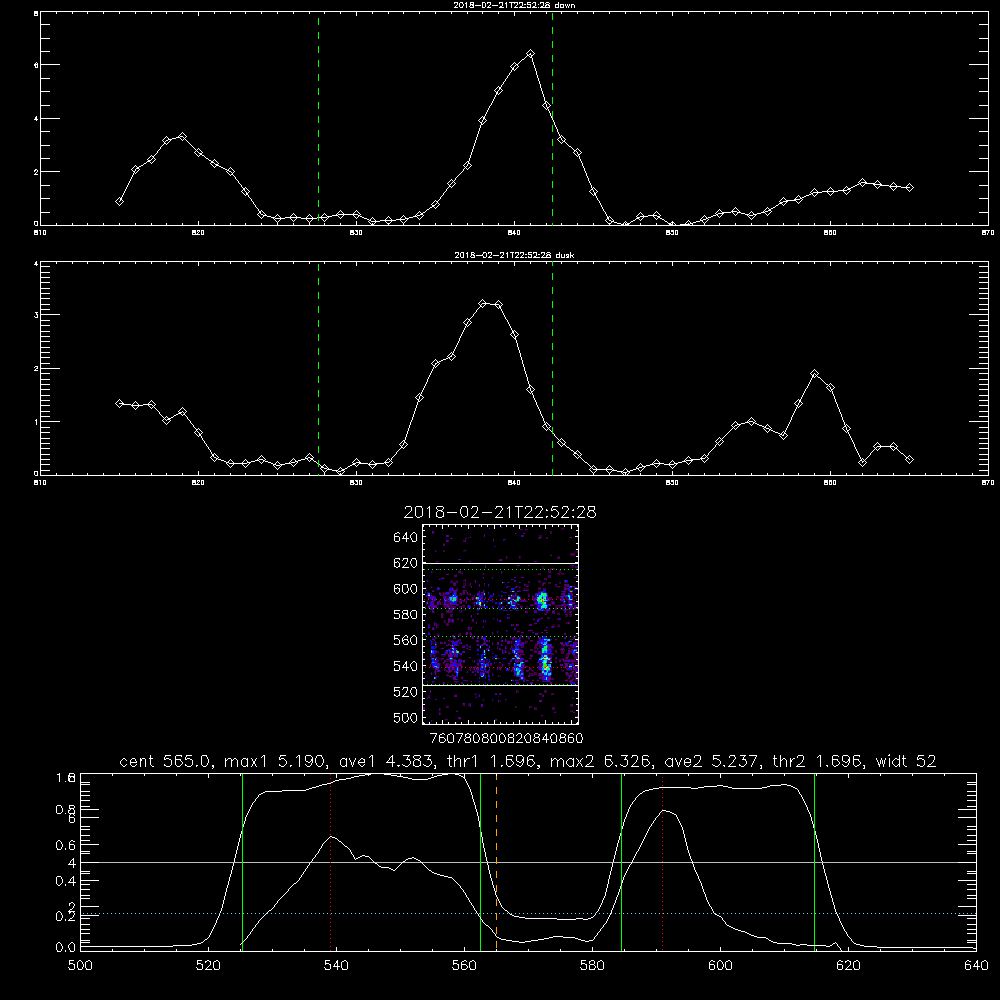This screenshot has height=1000, width=1000.
Task: Click the upper white boundary line in heatmap
Action: point(501,564)
